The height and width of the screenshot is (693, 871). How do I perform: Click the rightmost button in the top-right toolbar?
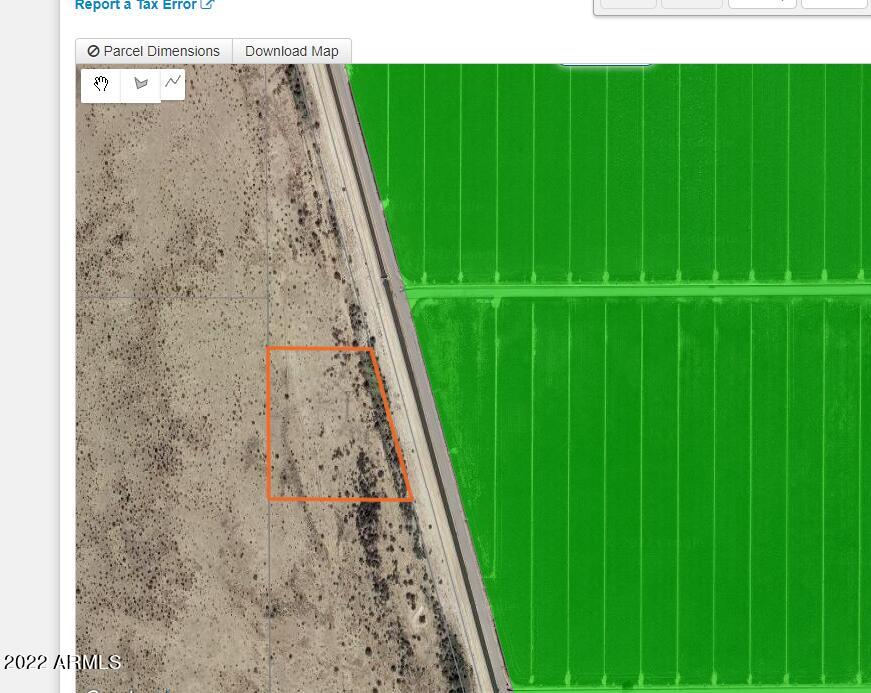[833, 2]
